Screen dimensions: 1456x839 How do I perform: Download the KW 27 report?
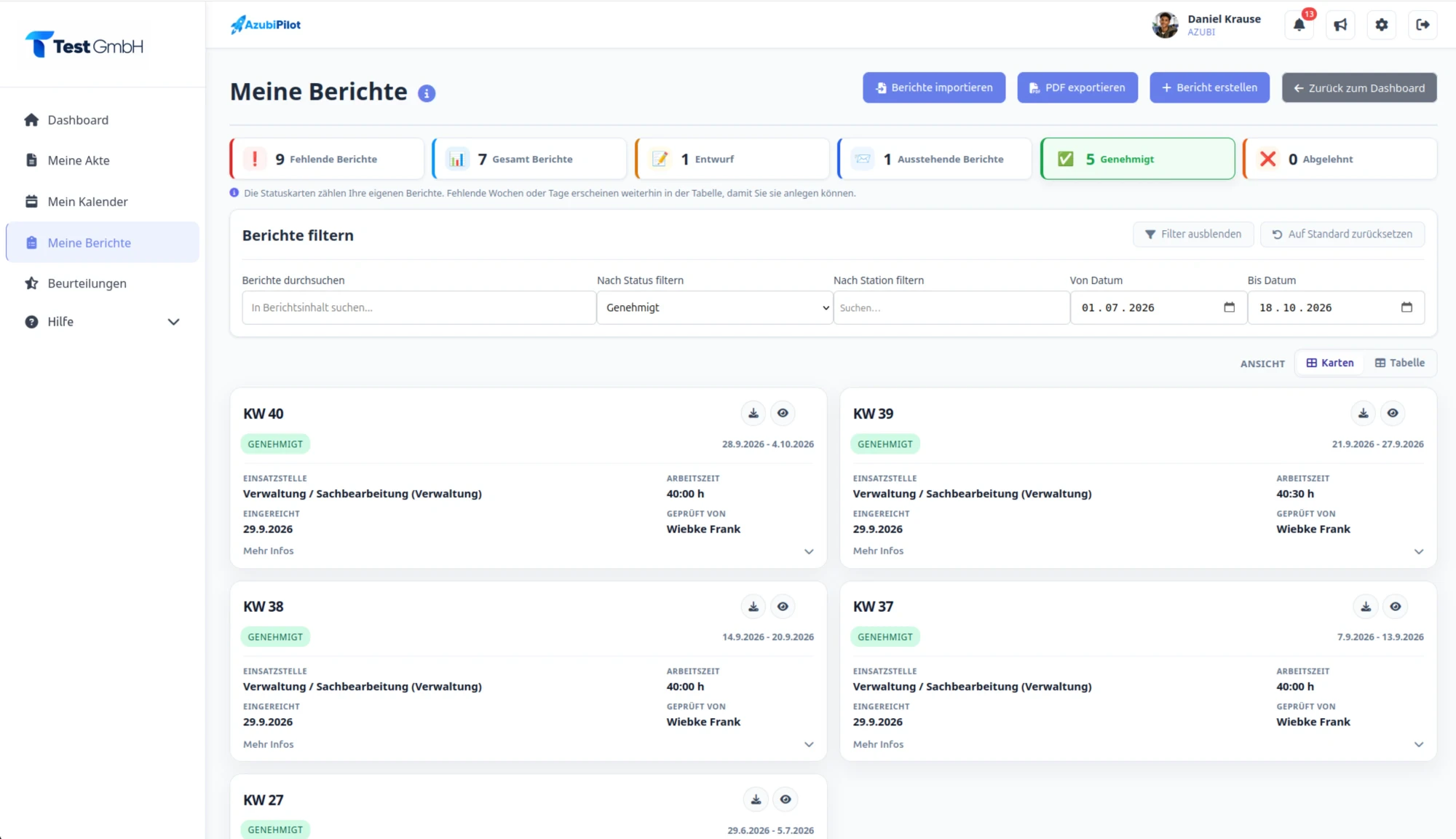pyautogui.click(x=756, y=799)
